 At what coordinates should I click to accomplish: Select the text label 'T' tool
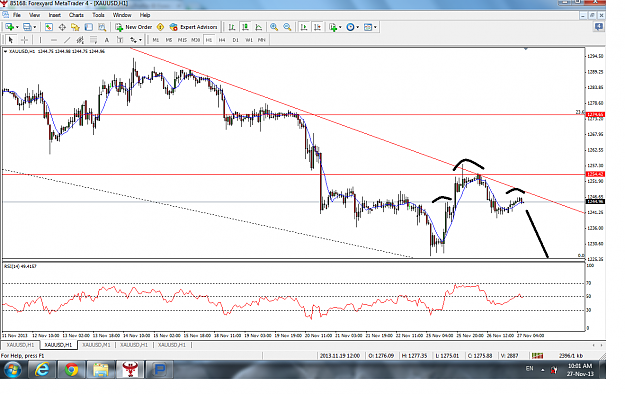(120, 40)
